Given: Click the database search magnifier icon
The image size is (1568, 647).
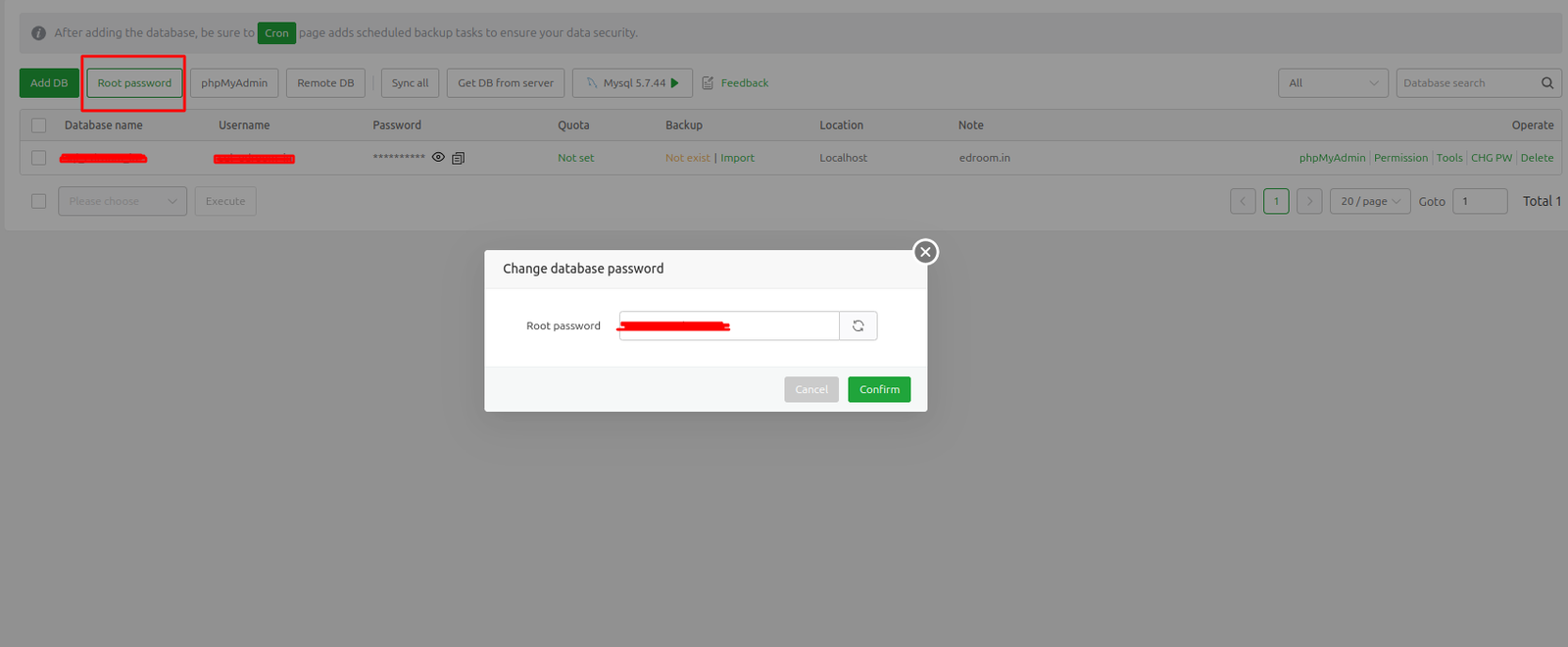Looking at the screenshot, I should click(1546, 83).
